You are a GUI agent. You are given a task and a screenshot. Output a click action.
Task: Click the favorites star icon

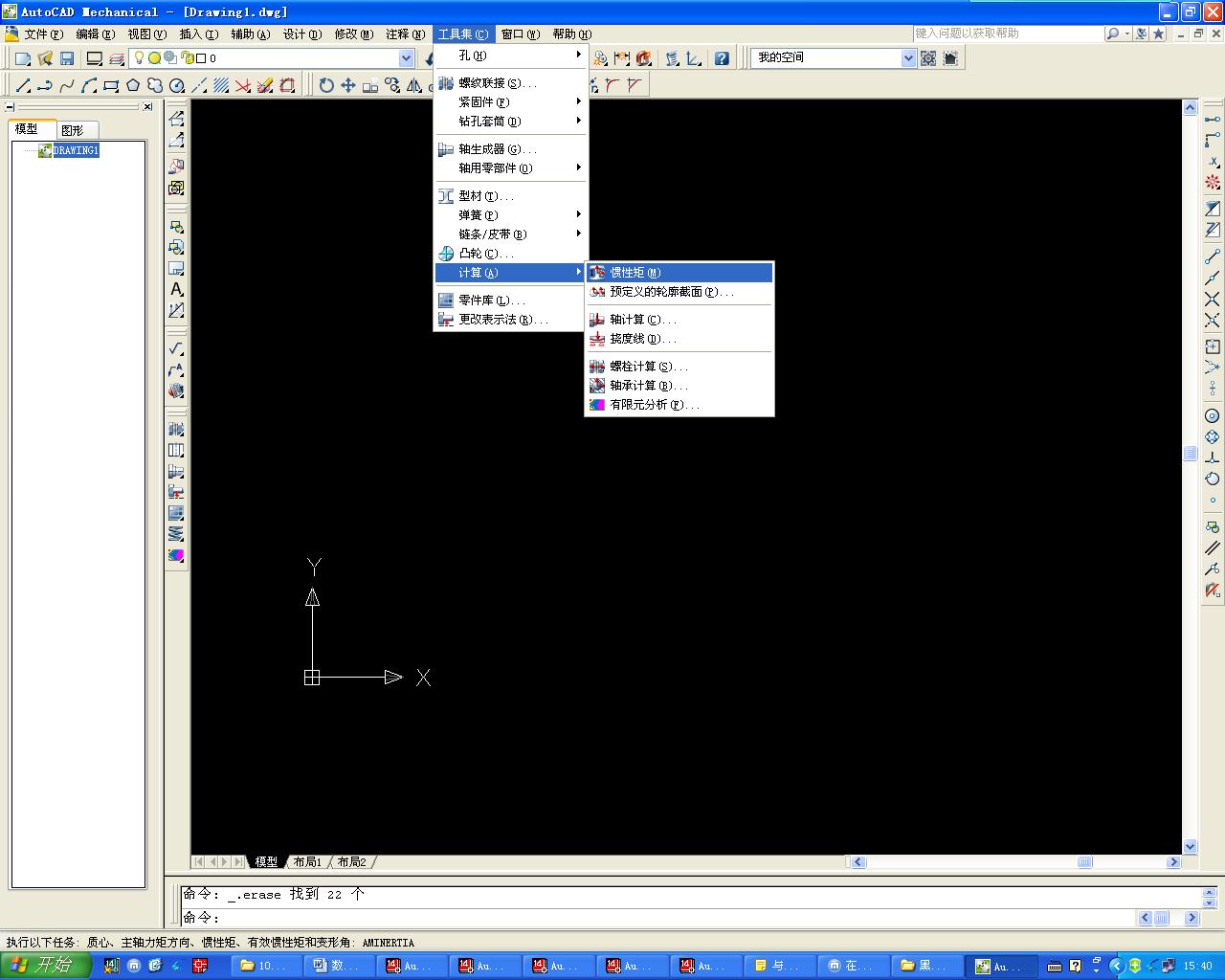coord(1159,33)
